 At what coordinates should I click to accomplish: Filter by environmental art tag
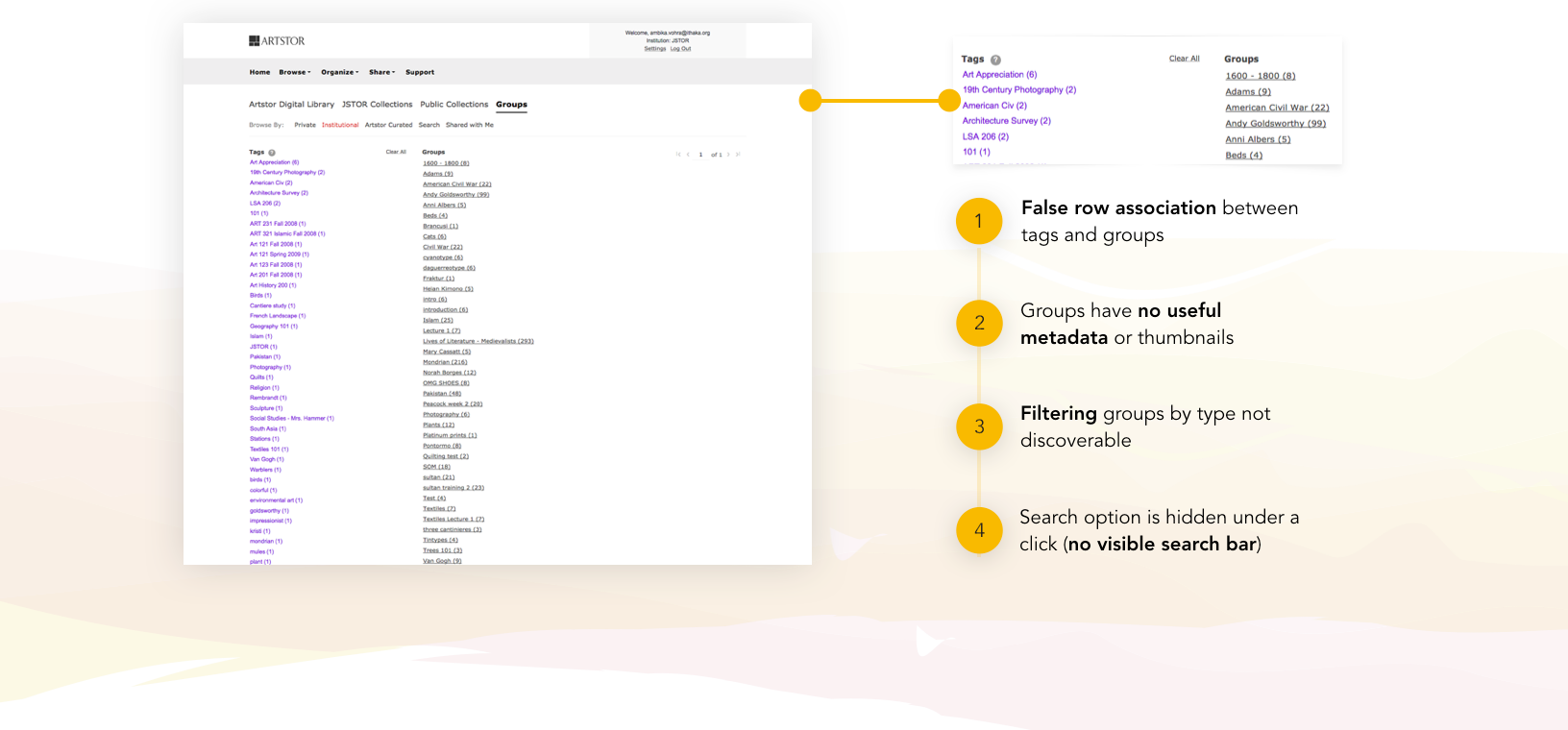pyautogui.click(x=276, y=500)
